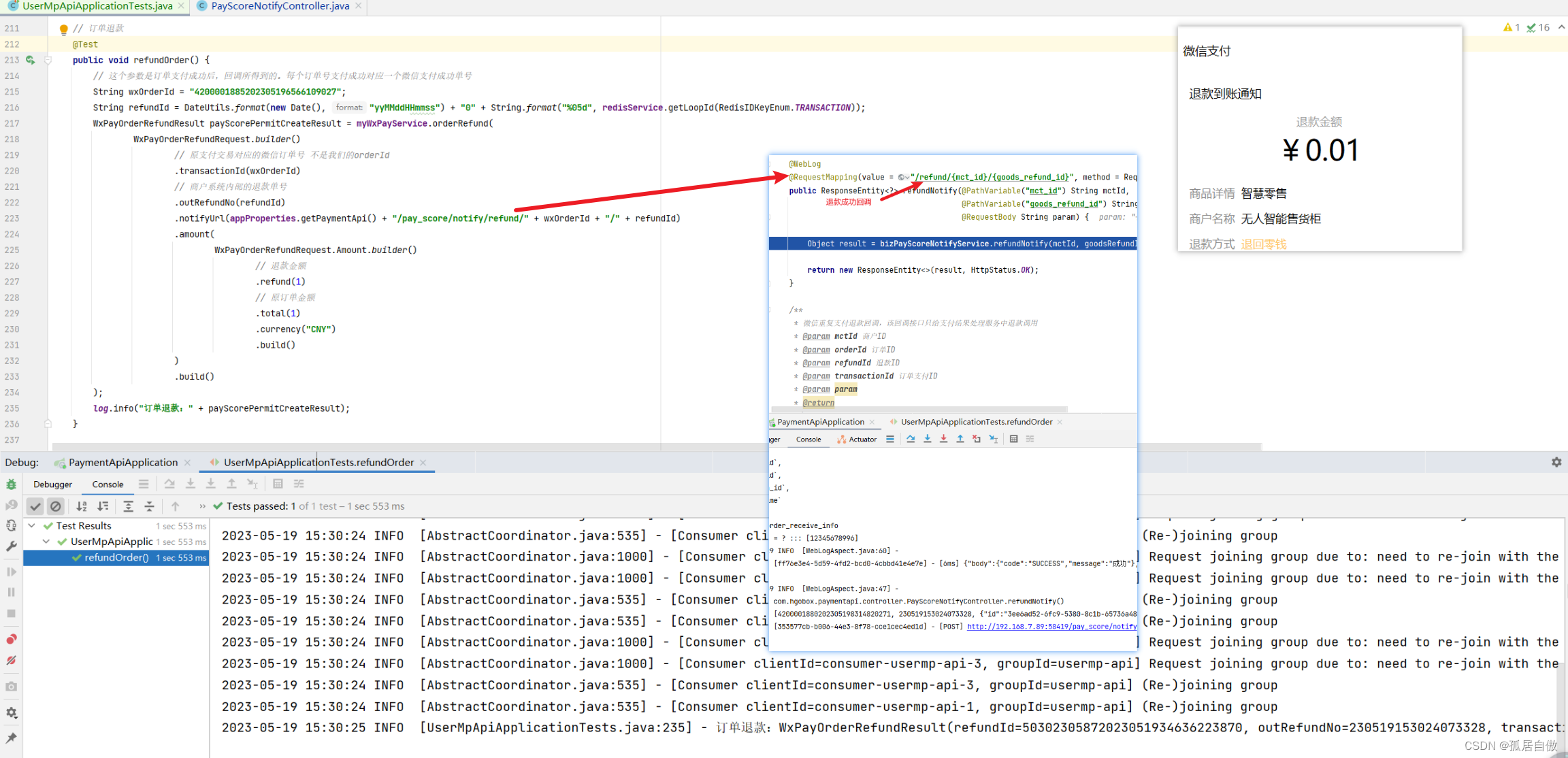Collapse the Test Results tree node
This screenshot has width=1568, height=758.
point(31,526)
